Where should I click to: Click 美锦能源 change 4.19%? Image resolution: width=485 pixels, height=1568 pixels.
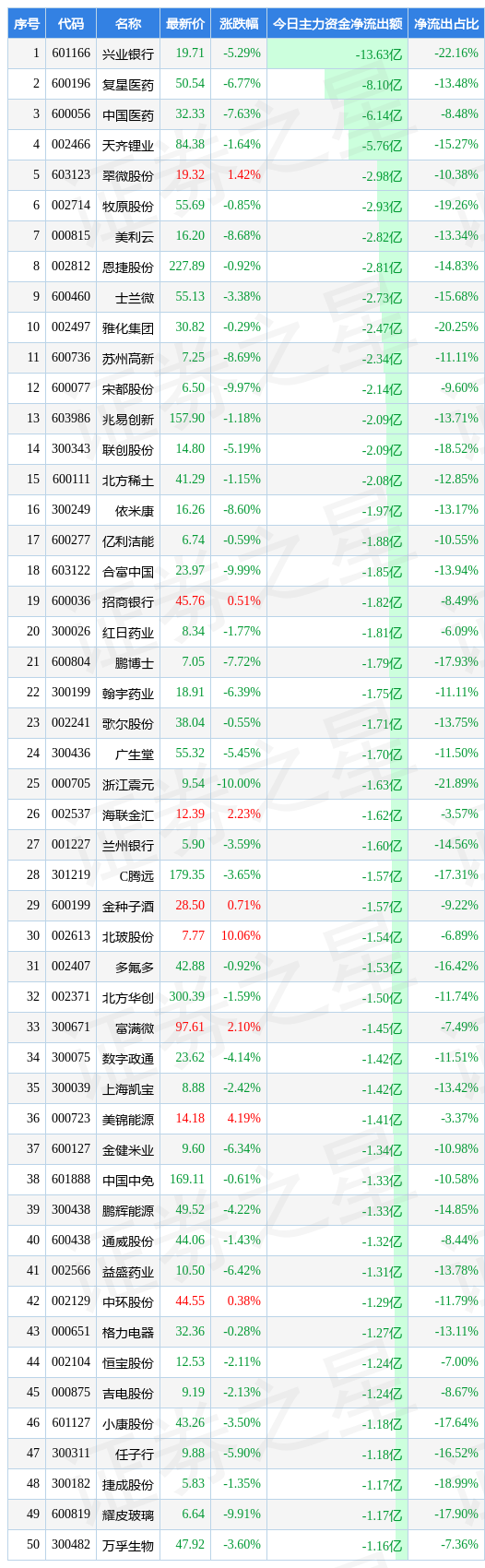click(243, 1119)
